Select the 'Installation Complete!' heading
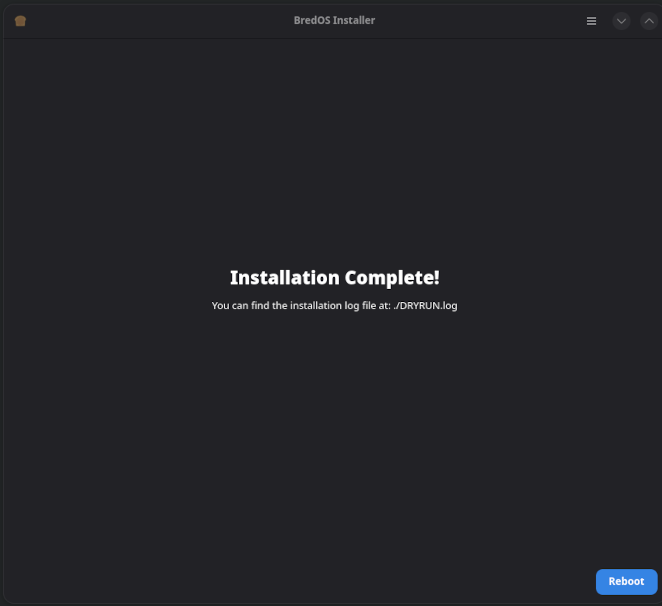 coord(334,278)
